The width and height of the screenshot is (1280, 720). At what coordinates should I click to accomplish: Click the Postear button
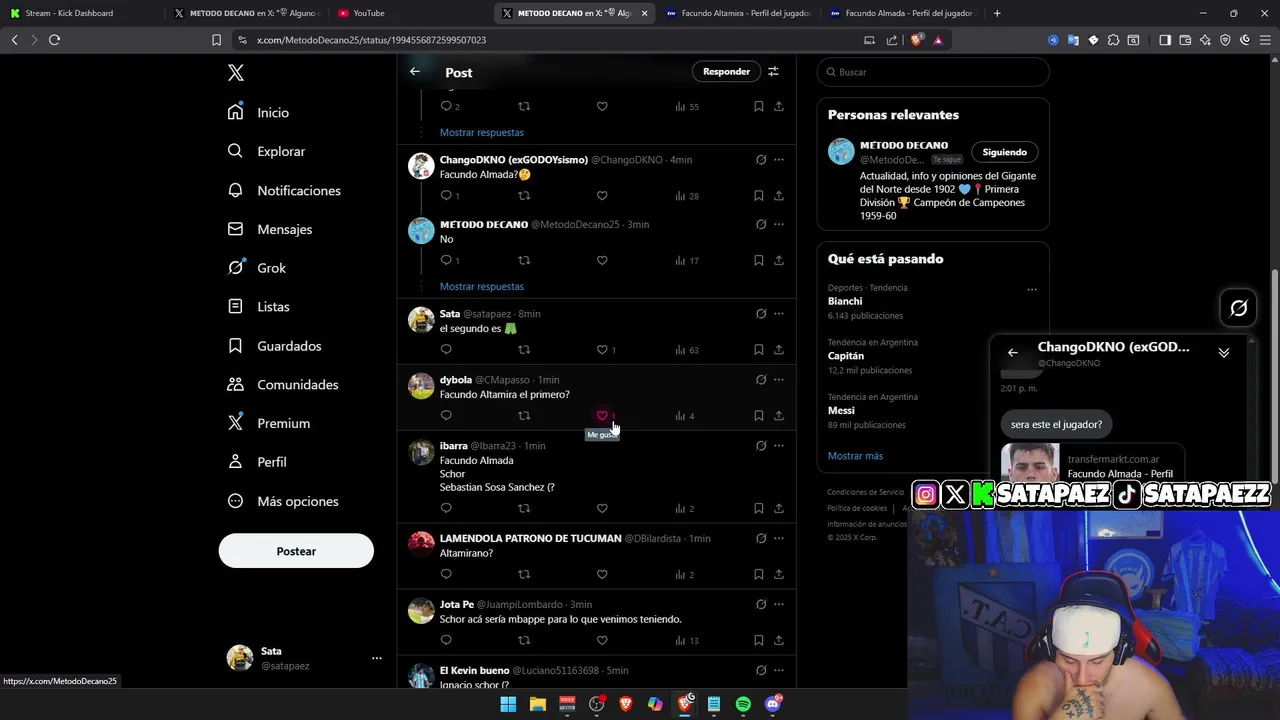coord(296,551)
